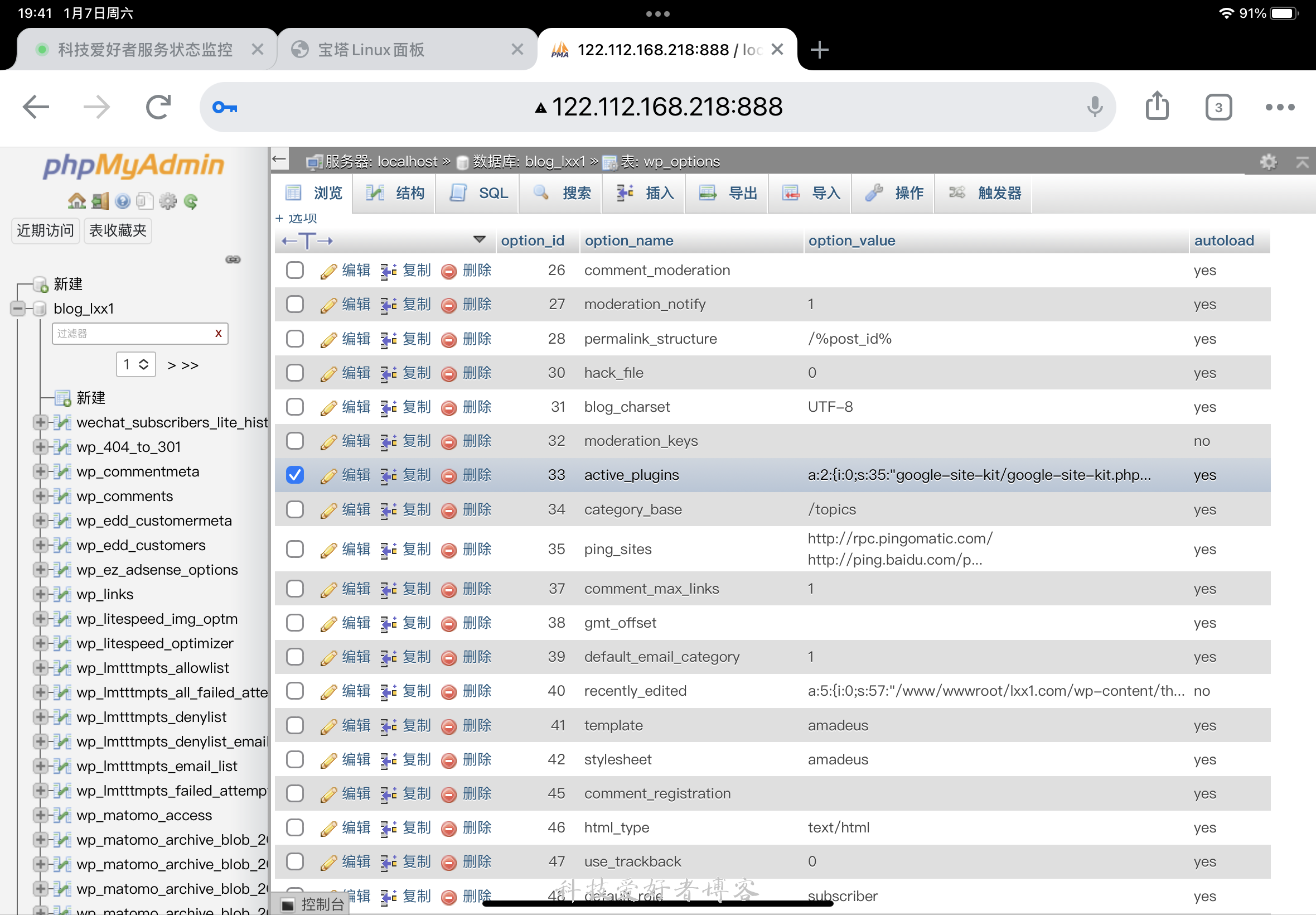This screenshot has height=915, width=1316.
Task: Tap the password key icon in address bar
Action: 225,107
